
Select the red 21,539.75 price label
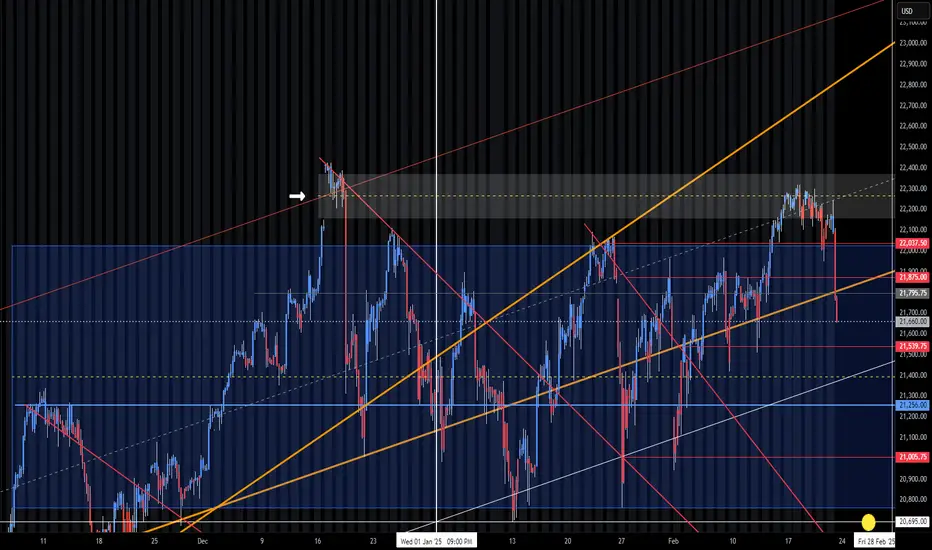(912, 346)
